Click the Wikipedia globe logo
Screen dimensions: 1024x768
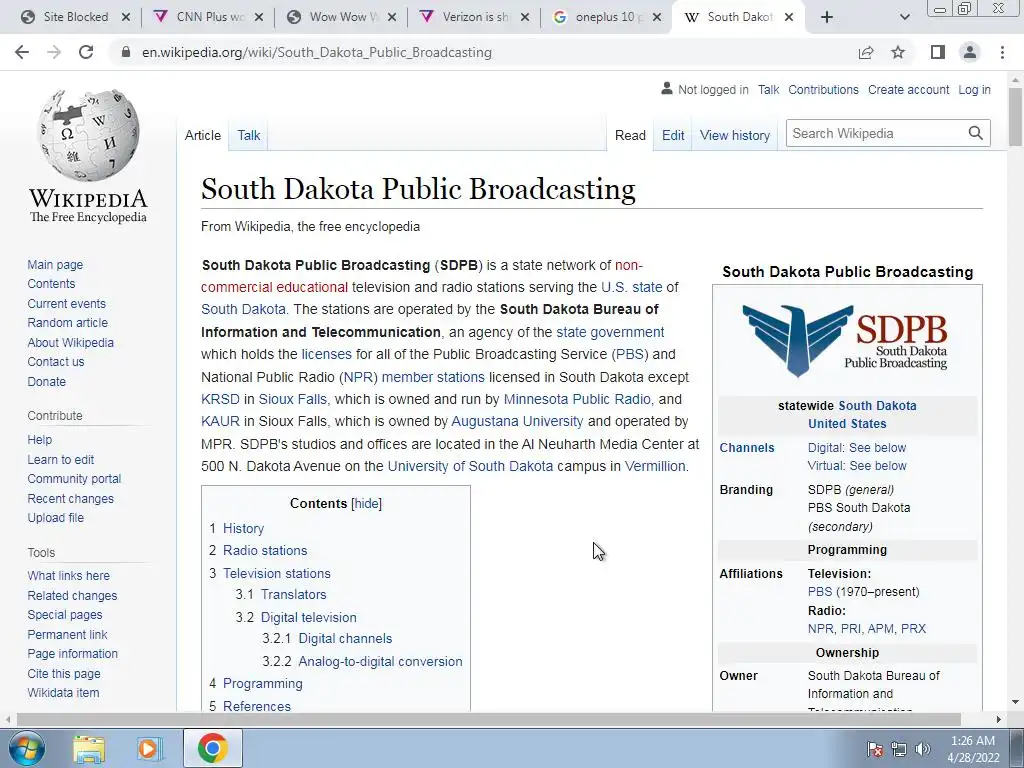point(88,135)
